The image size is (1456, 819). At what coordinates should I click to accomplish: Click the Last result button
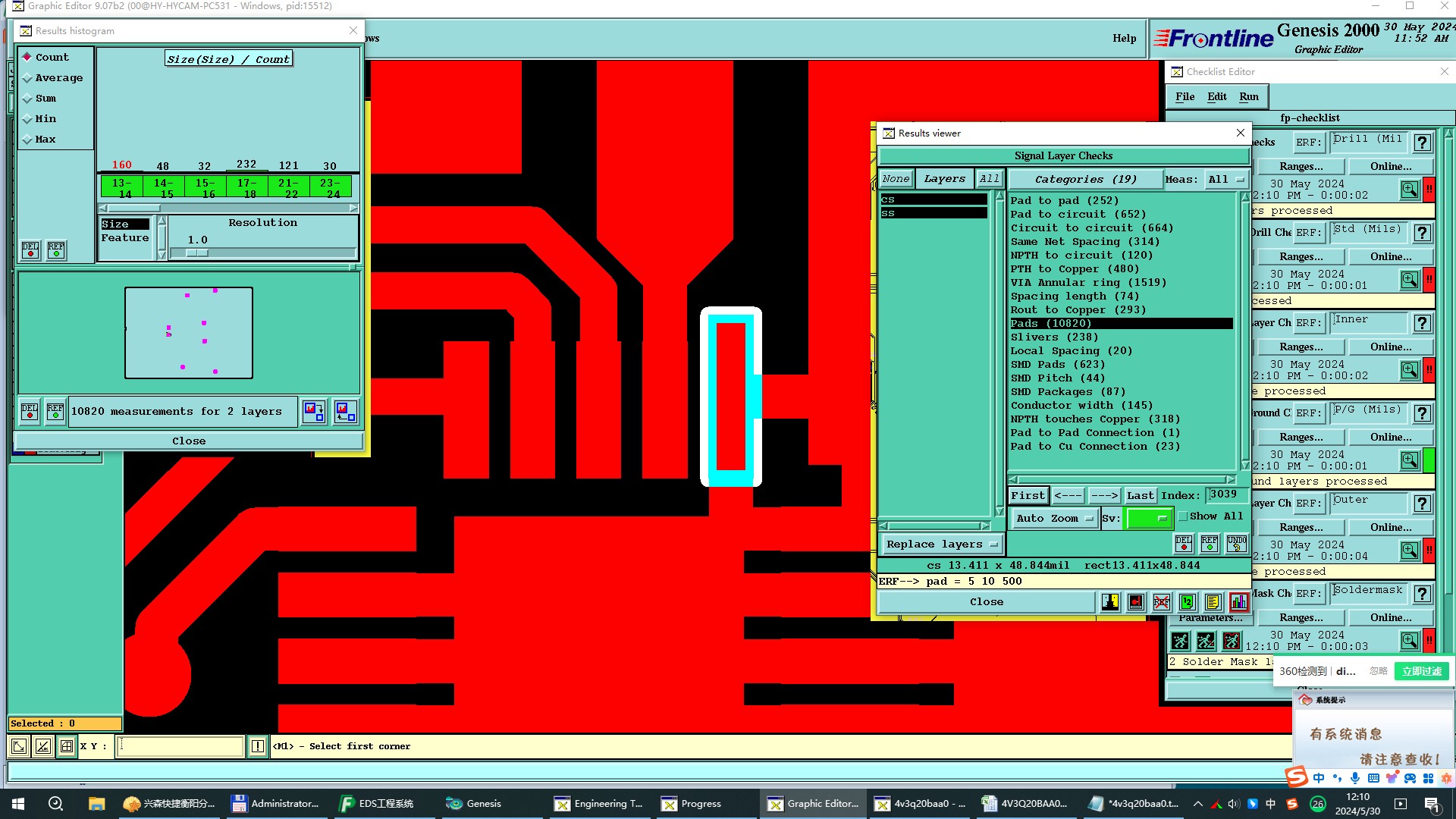point(1141,496)
